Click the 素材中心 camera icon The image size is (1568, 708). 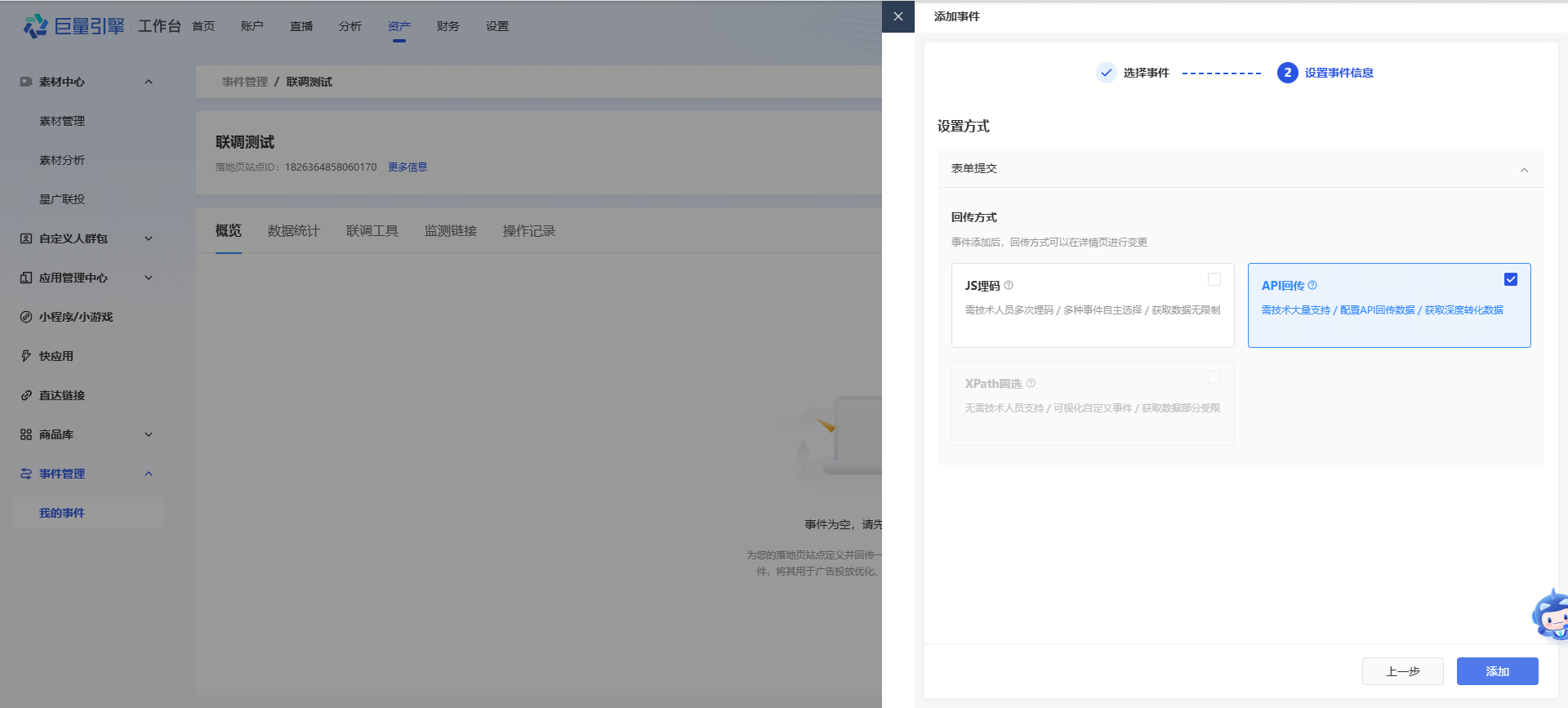tap(26, 82)
